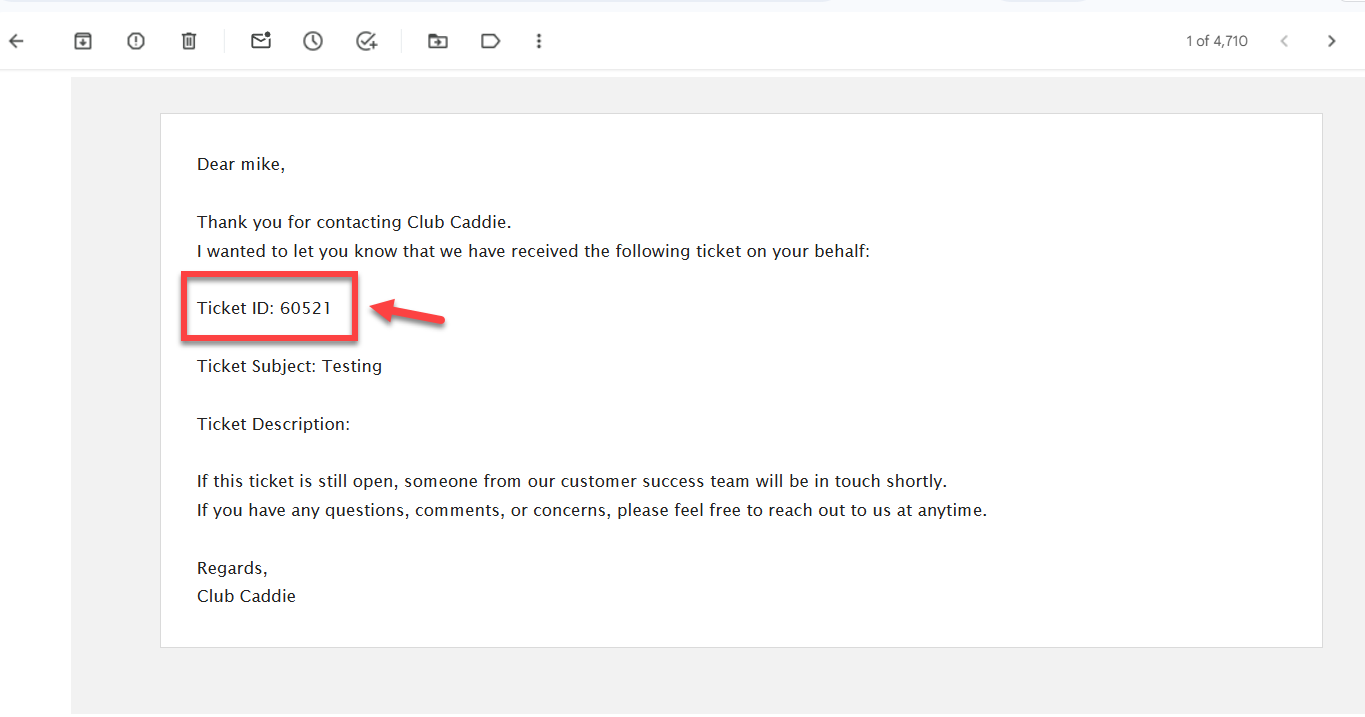
Task: Open More options three-dot menu
Action: tap(539, 41)
